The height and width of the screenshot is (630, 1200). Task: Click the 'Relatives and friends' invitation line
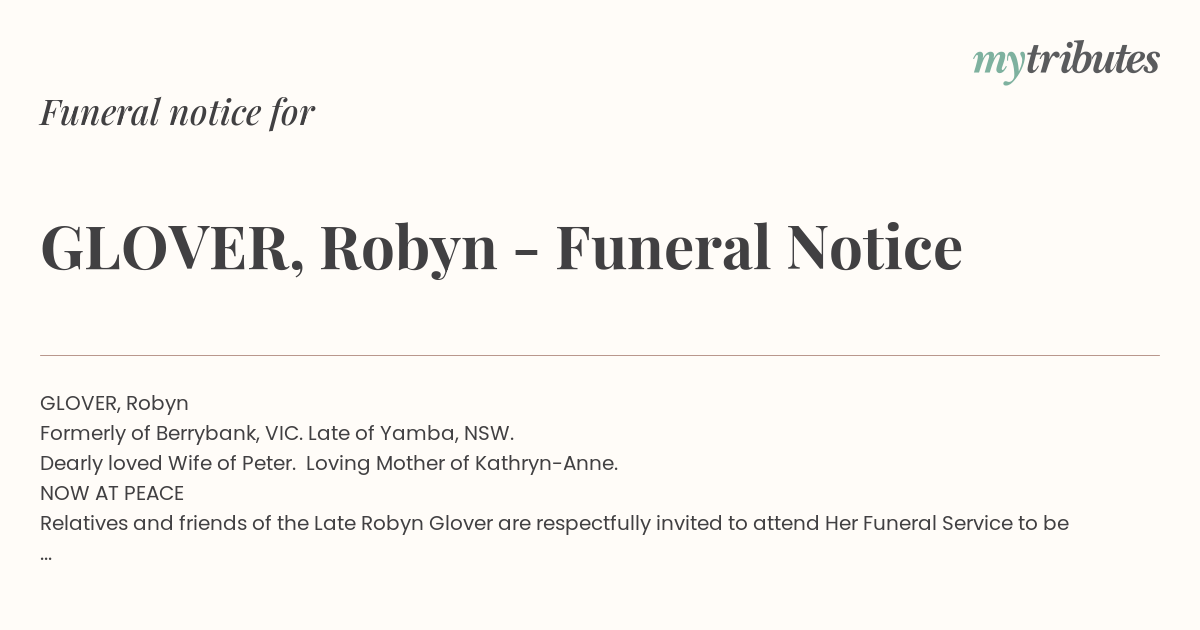(554, 524)
